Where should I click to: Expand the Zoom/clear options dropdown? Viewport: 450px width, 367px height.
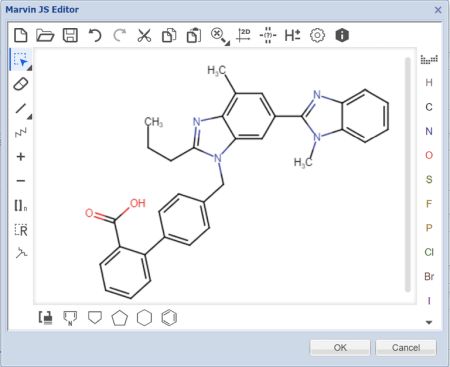point(227,43)
